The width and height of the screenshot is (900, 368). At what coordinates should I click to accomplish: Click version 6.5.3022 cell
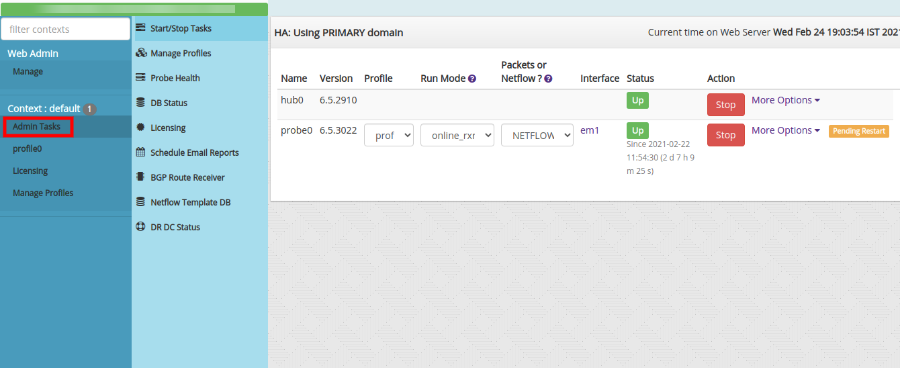pyautogui.click(x=338, y=130)
